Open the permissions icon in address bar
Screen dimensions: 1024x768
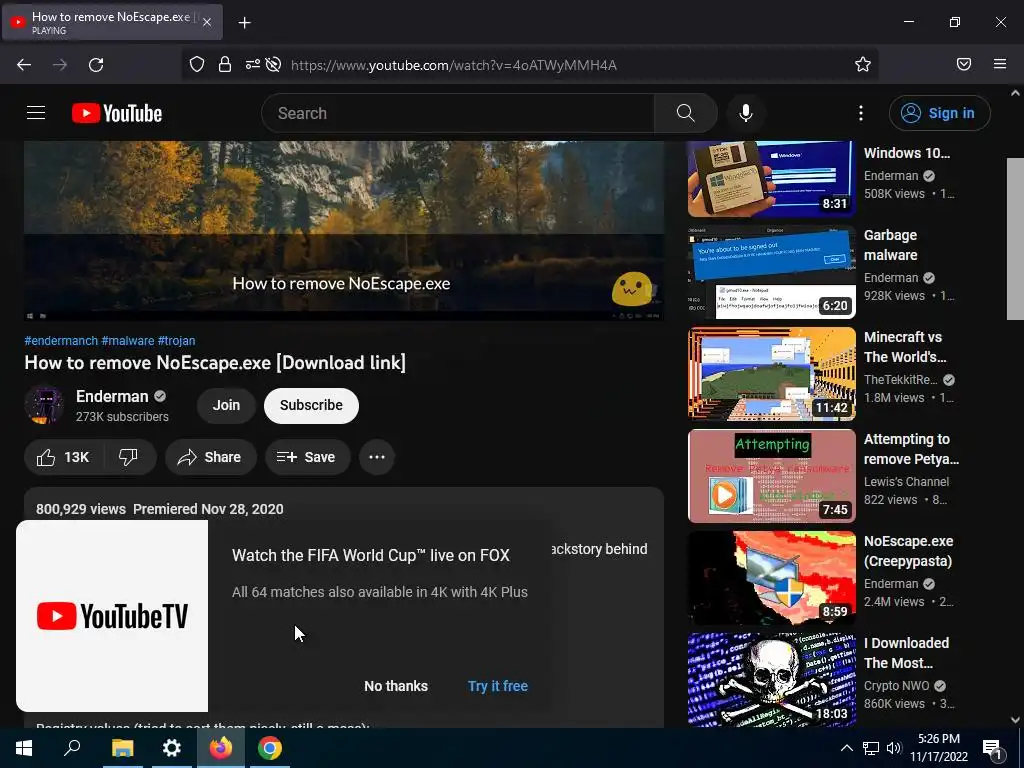coord(252,64)
